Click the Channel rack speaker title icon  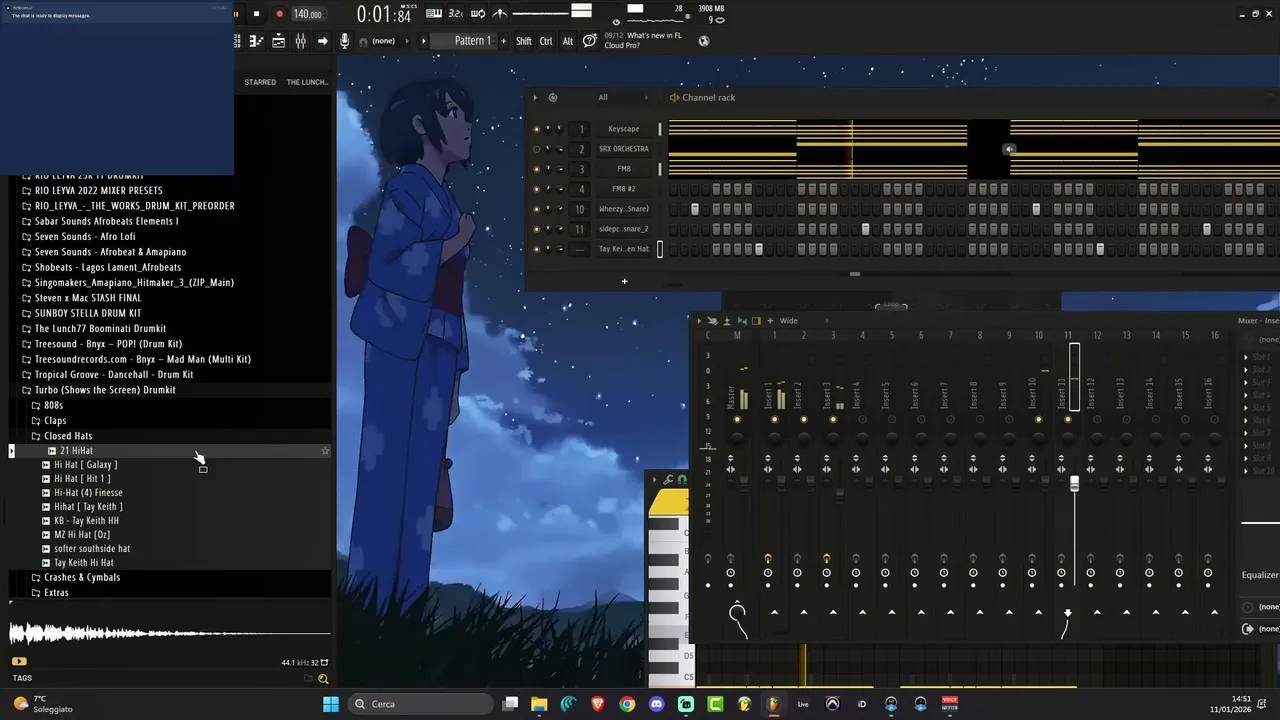coord(675,97)
